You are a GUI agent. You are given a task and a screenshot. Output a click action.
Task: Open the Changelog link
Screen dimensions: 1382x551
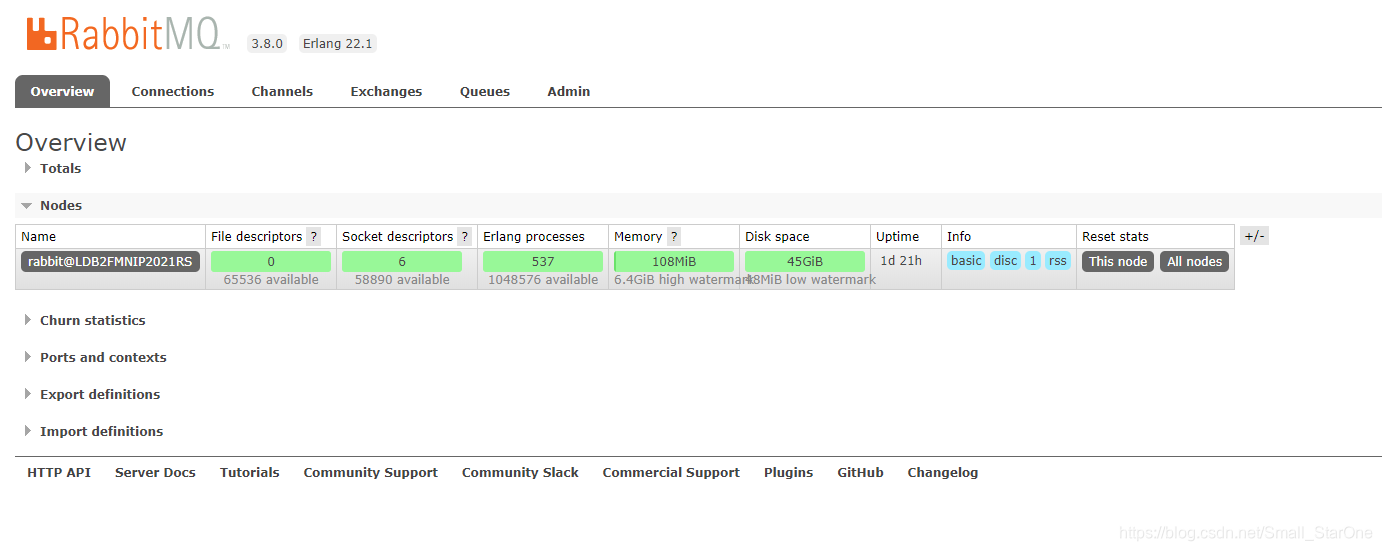click(x=943, y=472)
